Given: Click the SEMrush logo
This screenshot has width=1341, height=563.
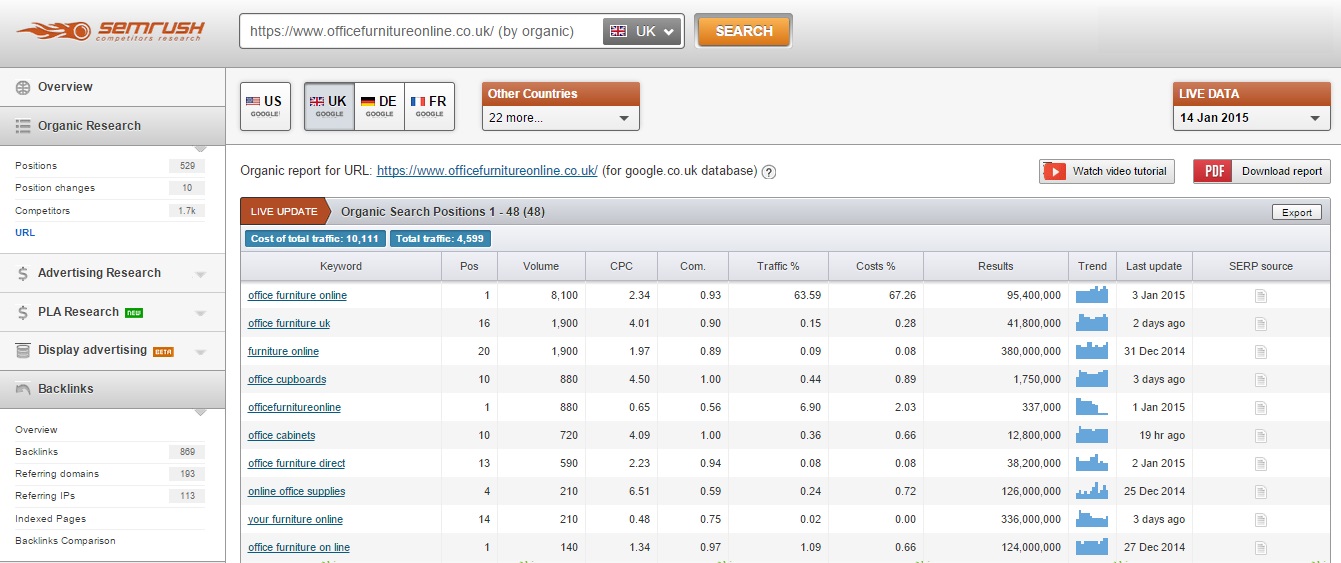Looking at the screenshot, I should coord(110,32).
